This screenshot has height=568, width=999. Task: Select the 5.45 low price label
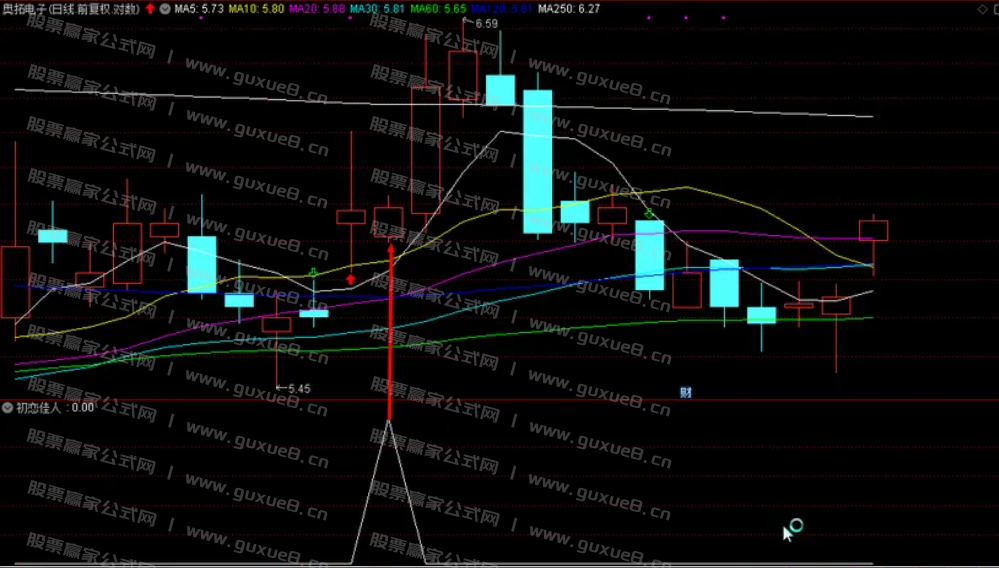tap(297, 388)
